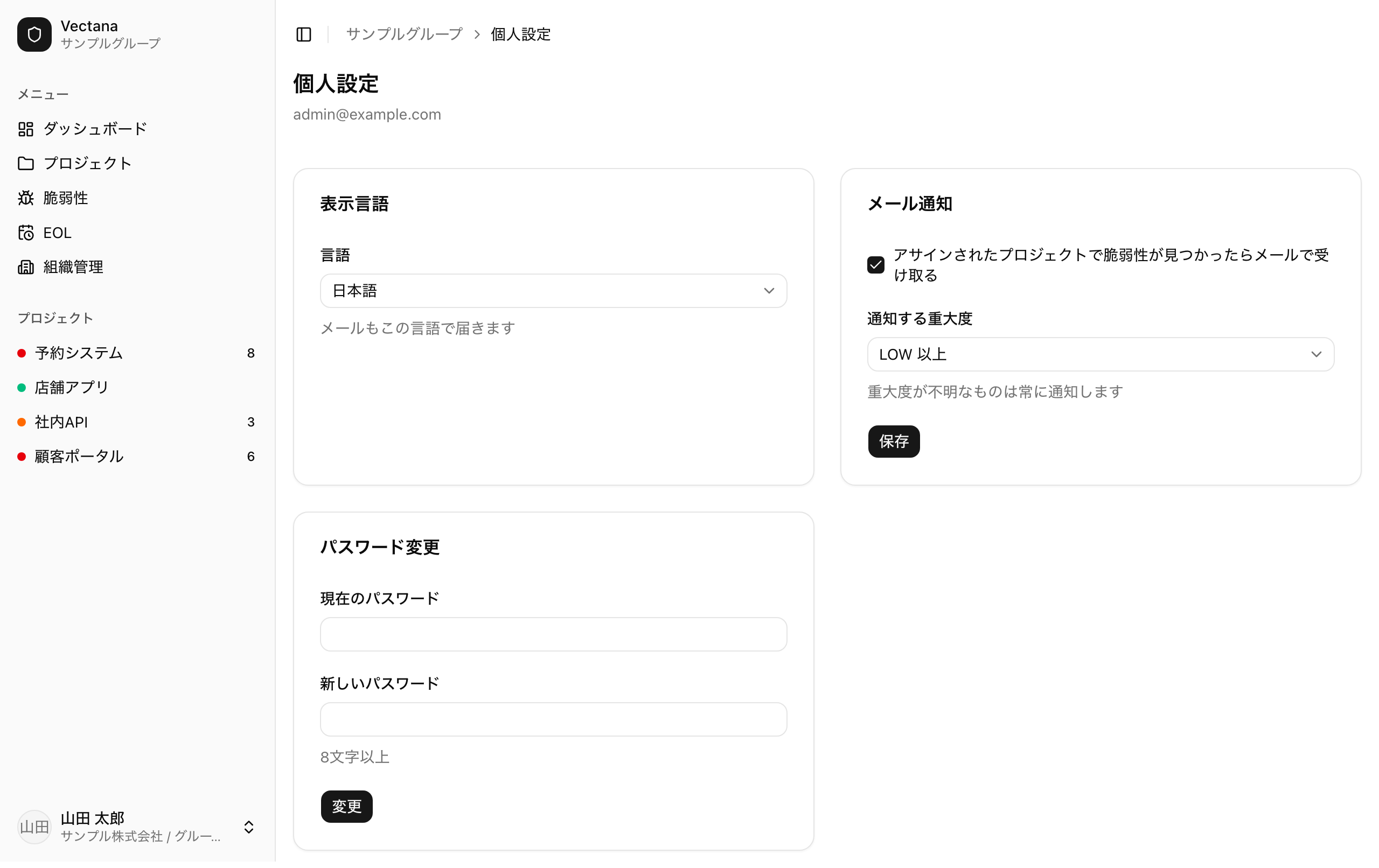Click the dashboard grid icon
This screenshot has height=868, width=1379.
[x=26, y=129]
